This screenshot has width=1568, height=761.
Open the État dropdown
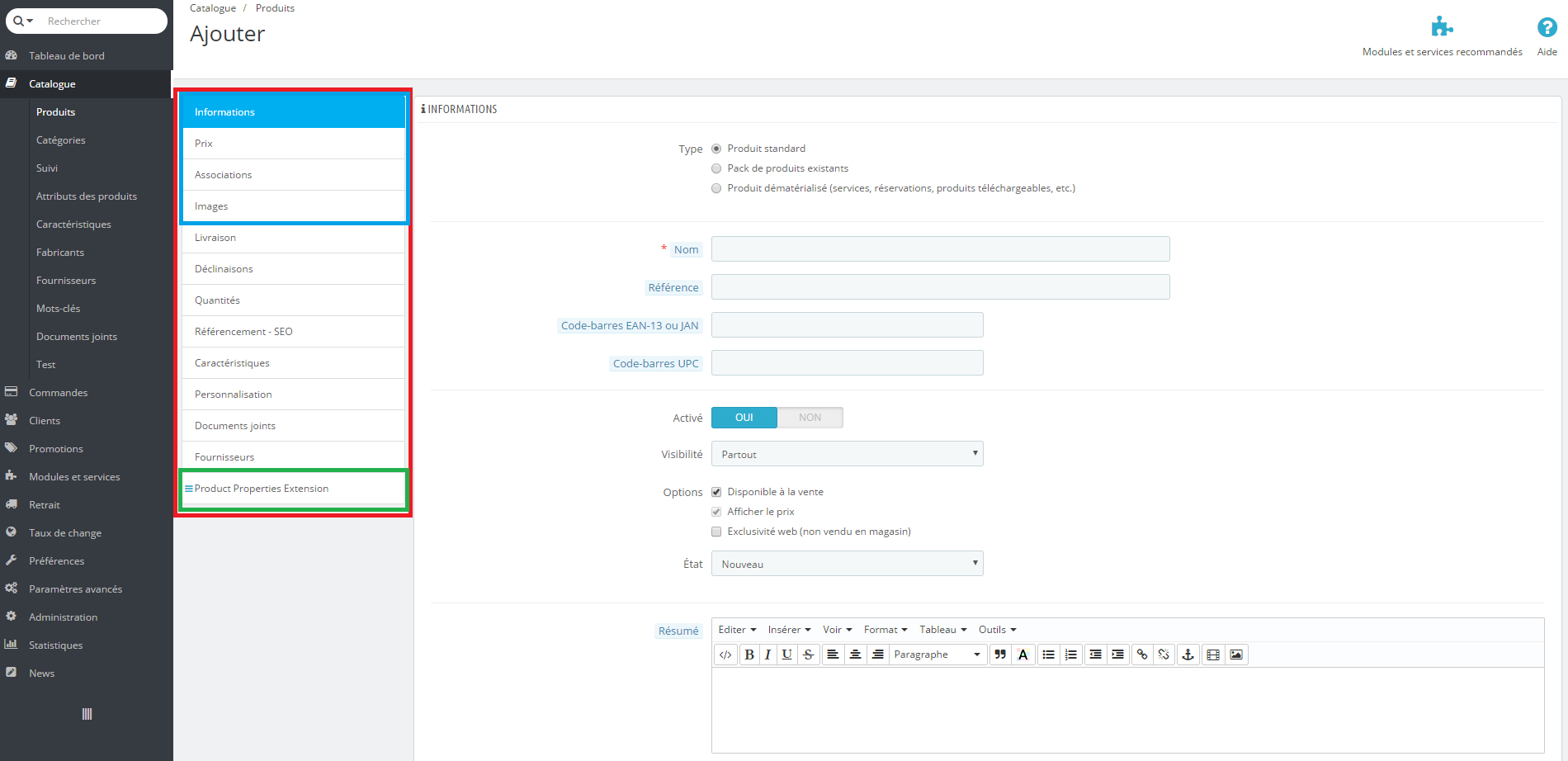[x=848, y=564]
